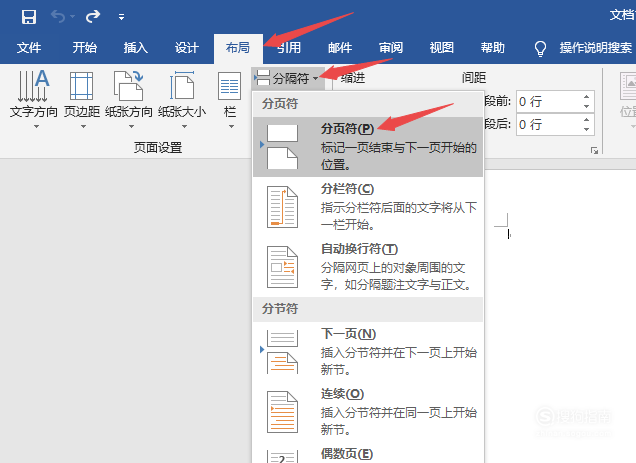Decrease 段后 spacing with down arrow
This screenshot has width=636, height=463.
click(587, 129)
